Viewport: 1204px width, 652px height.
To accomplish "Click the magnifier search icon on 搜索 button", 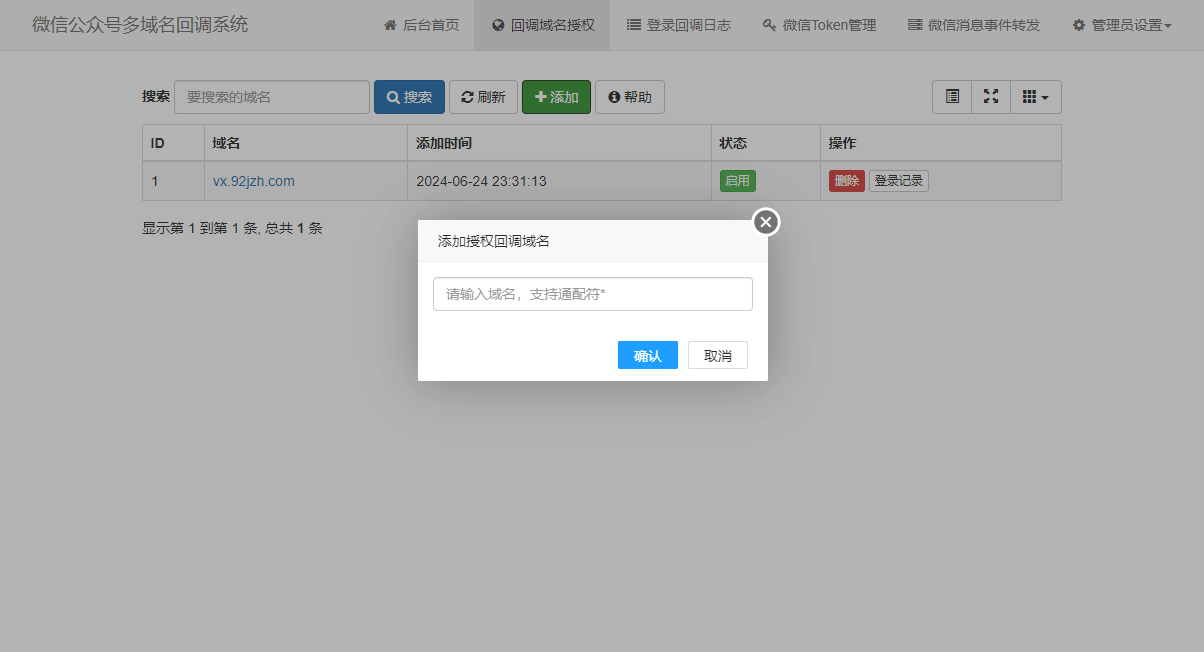I will (x=392, y=97).
